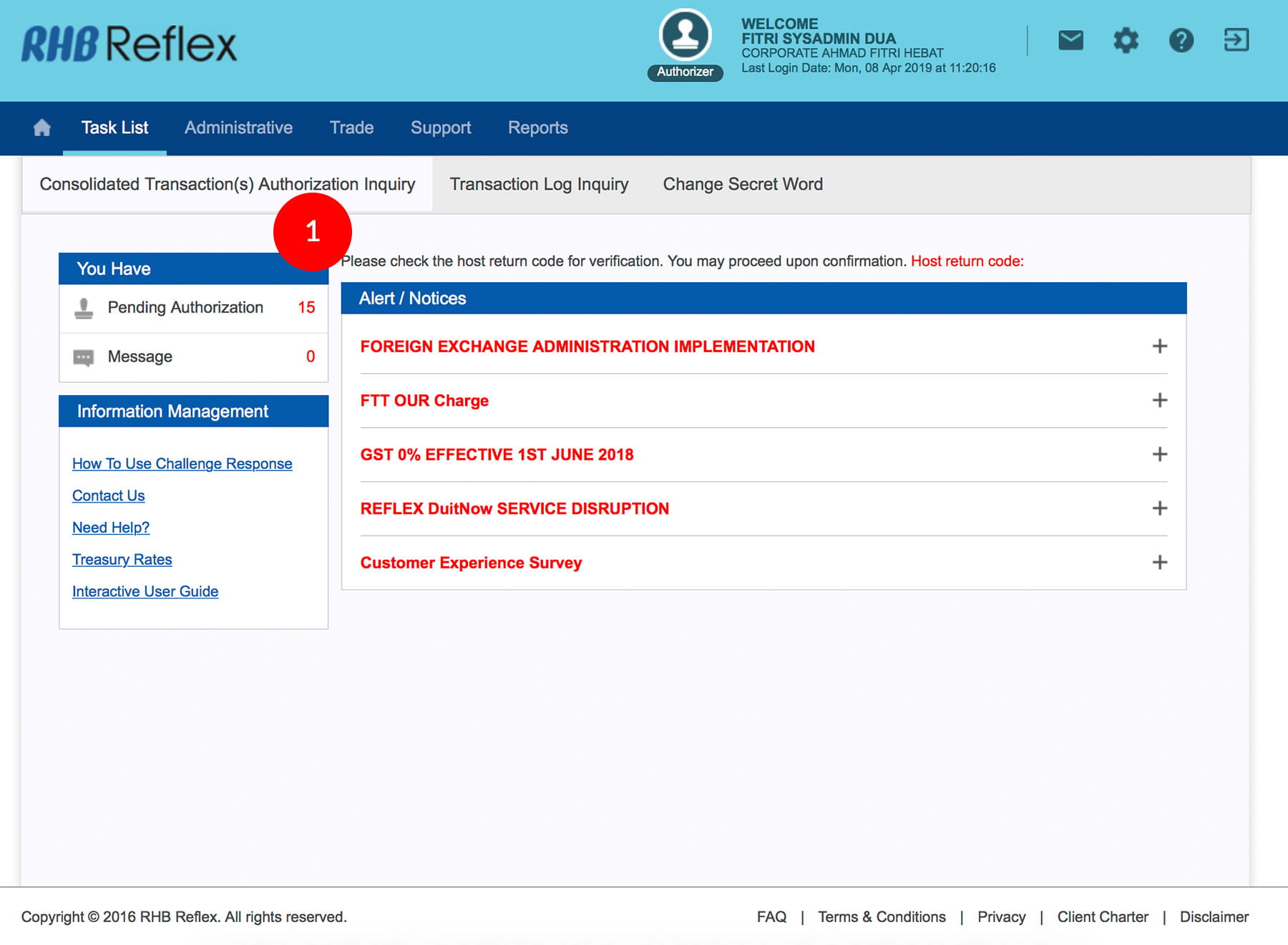Click the help question mark icon

(x=1181, y=40)
